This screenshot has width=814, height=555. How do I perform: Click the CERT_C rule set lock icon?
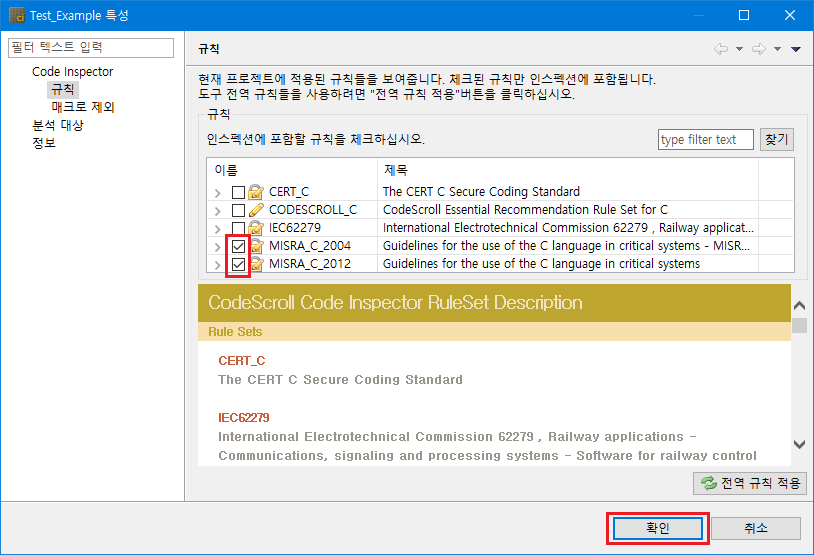(255, 192)
